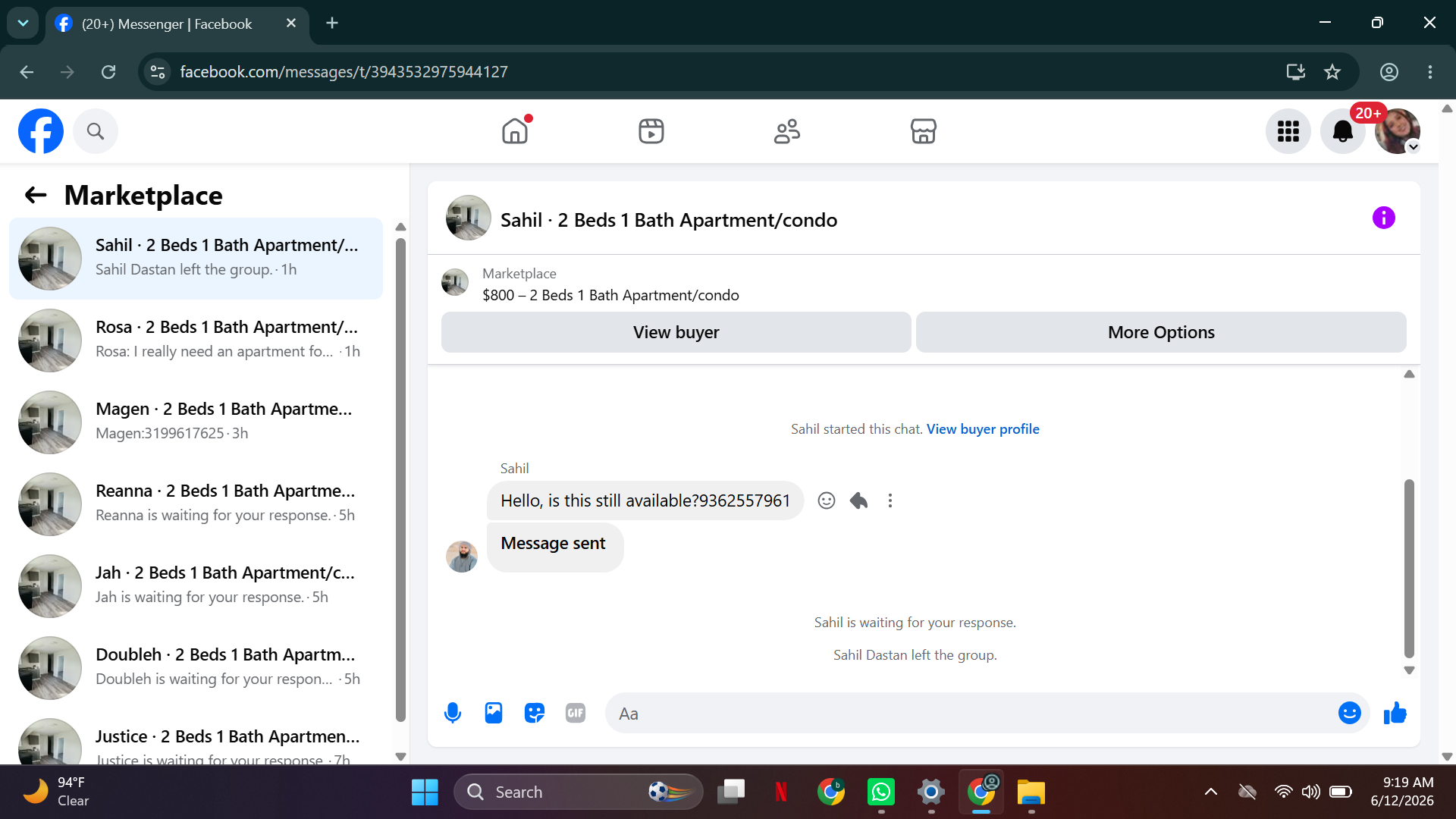Open the Reels video icon
This screenshot has width=1456, height=819.
click(x=651, y=131)
